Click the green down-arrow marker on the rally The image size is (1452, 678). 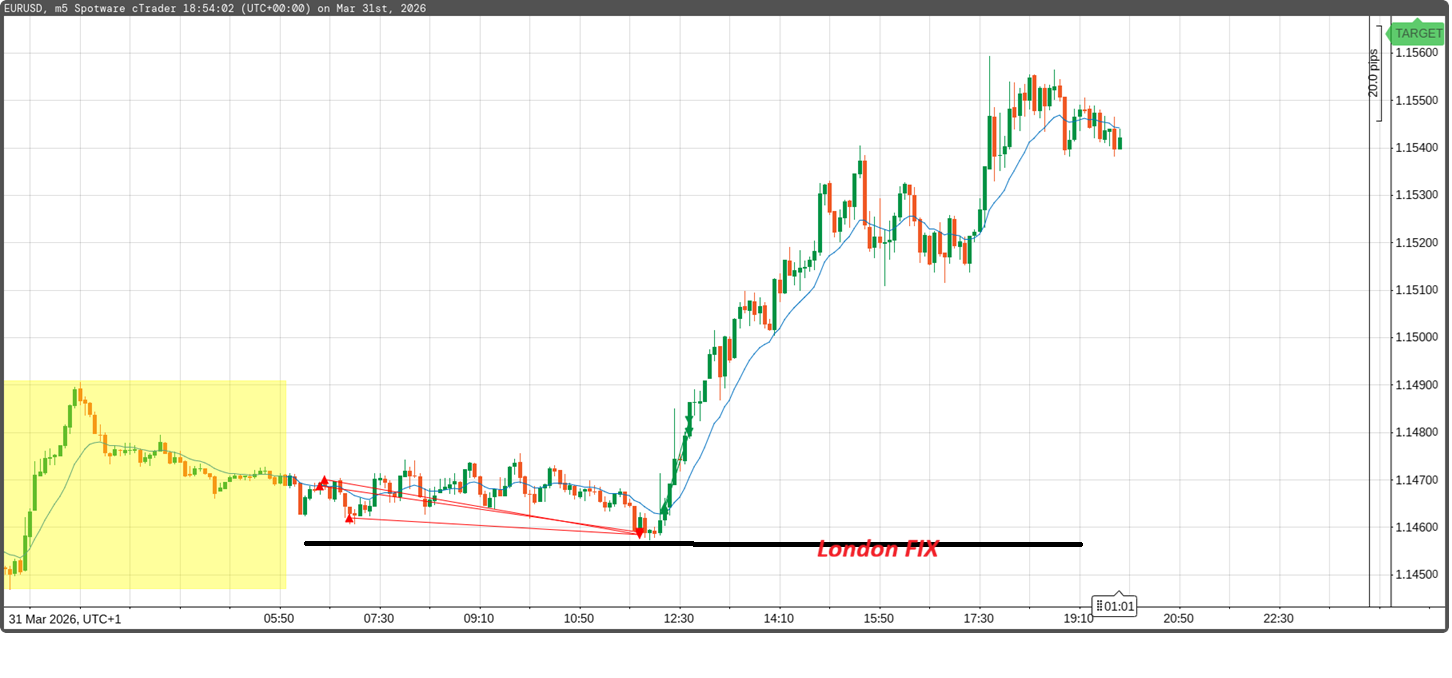click(688, 431)
